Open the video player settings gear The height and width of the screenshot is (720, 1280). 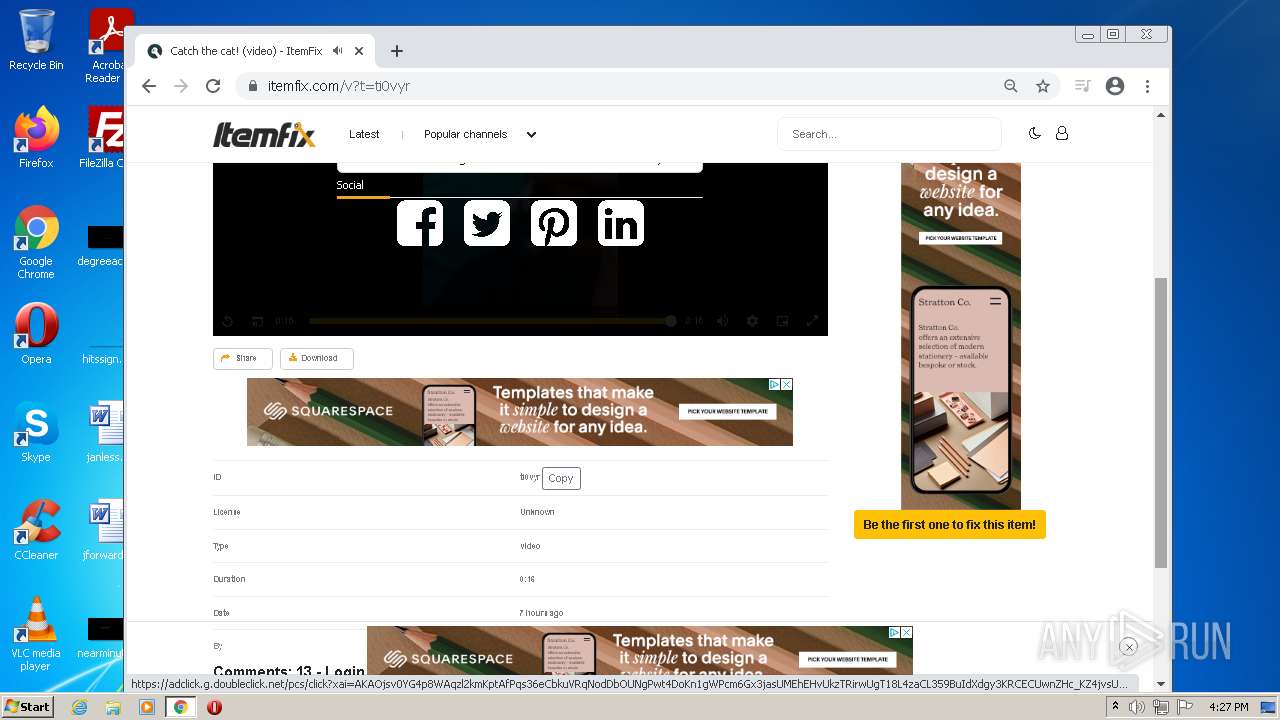(752, 321)
